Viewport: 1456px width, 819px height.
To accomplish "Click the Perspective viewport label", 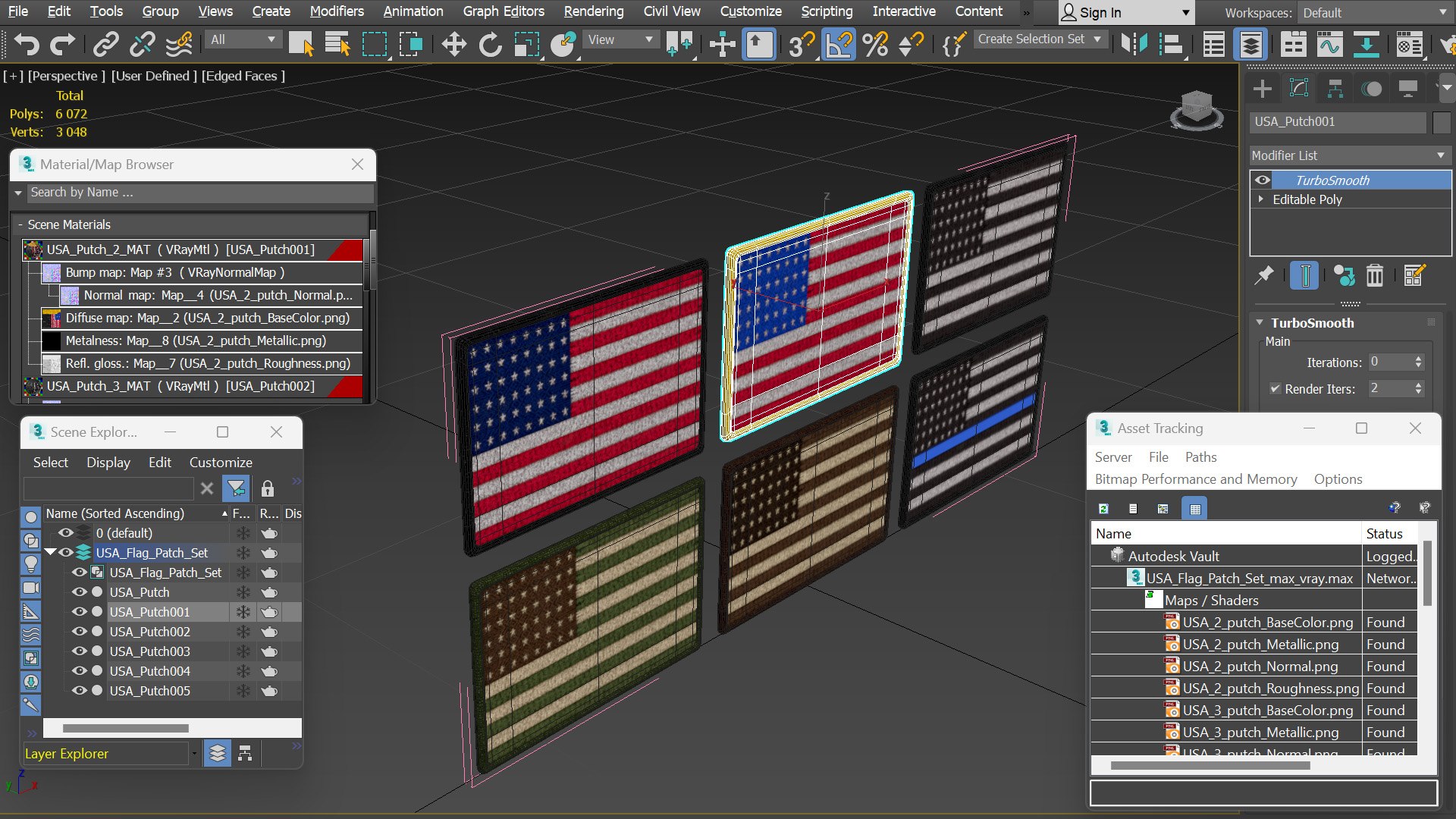I will coord(67,76).
